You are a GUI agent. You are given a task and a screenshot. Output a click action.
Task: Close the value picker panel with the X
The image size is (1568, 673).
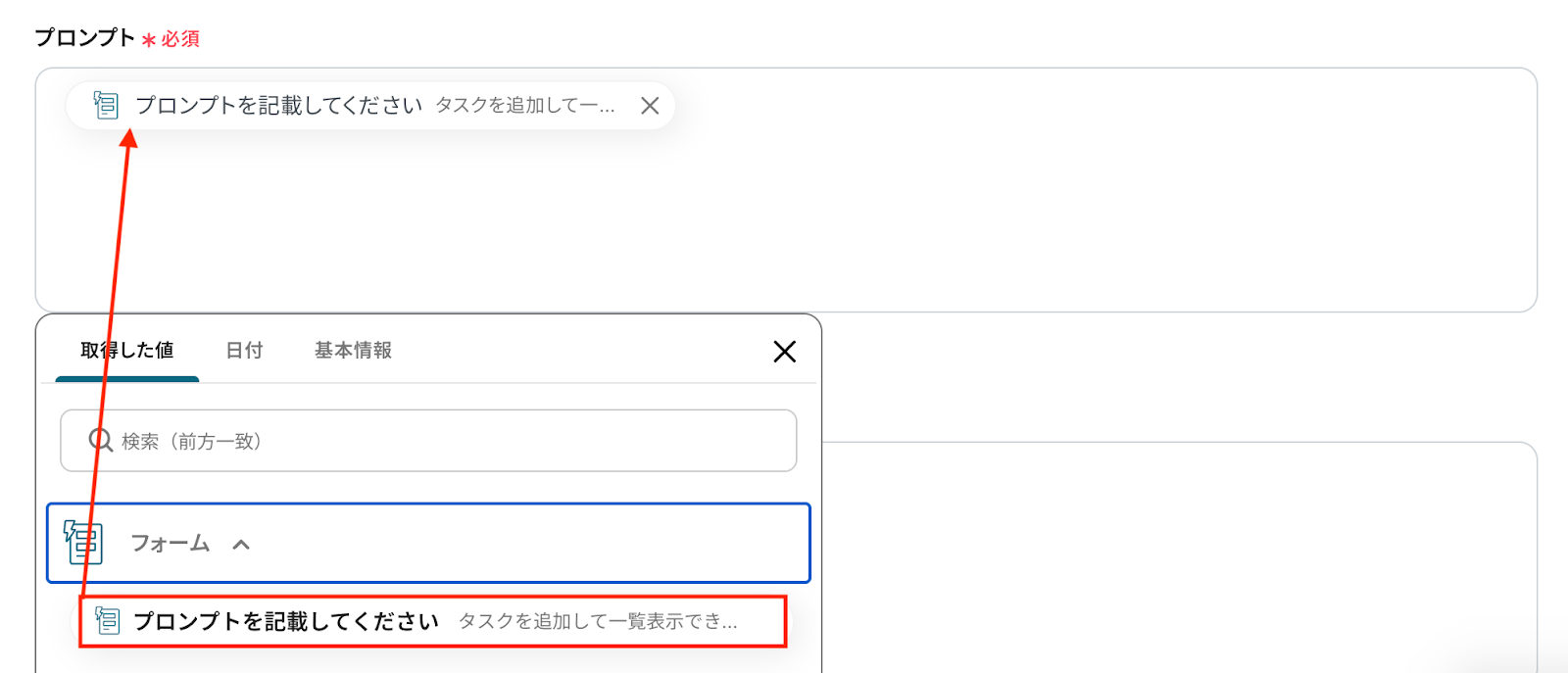coord(784,352)
